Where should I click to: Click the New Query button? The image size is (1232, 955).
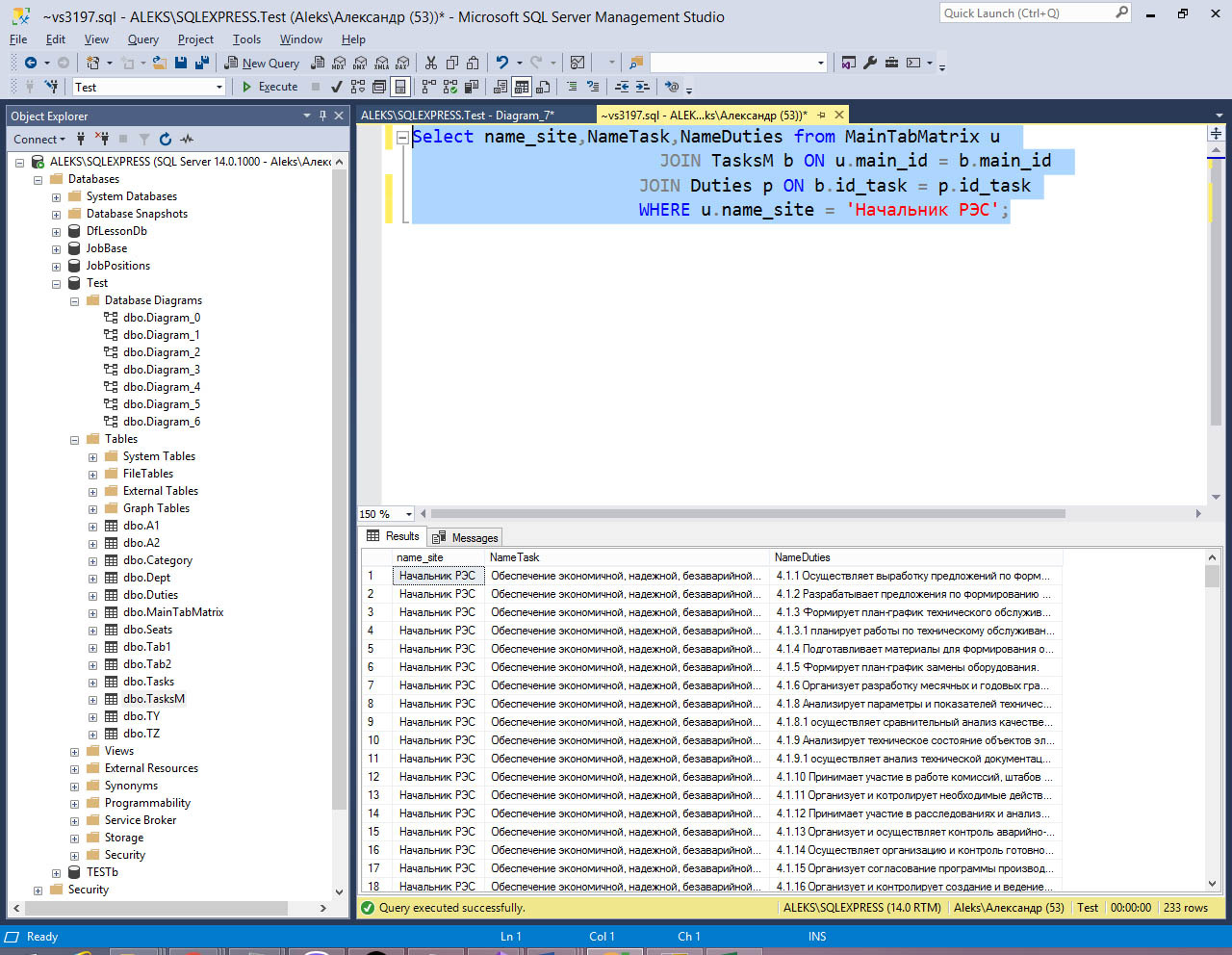[x=262, y=63]
